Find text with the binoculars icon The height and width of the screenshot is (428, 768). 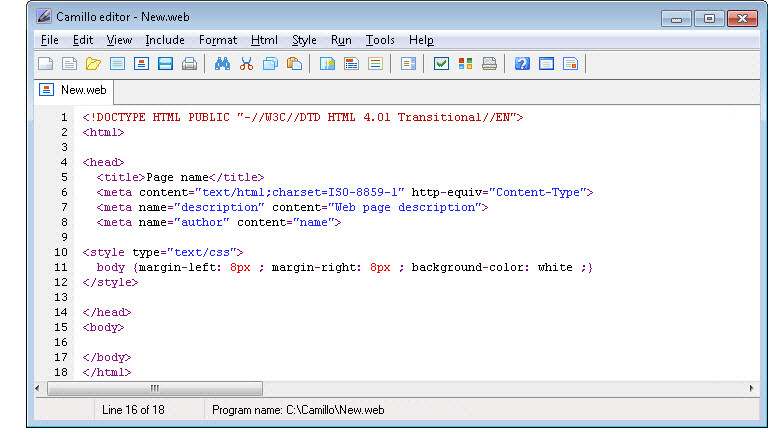[x=222, y=64]
